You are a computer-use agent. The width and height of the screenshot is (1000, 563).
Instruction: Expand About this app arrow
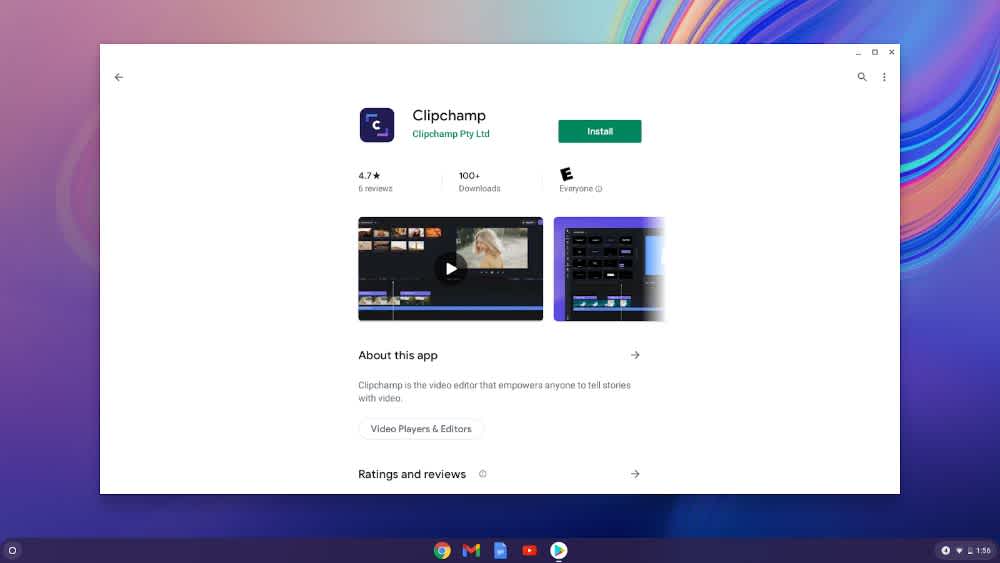pos(635,355)
